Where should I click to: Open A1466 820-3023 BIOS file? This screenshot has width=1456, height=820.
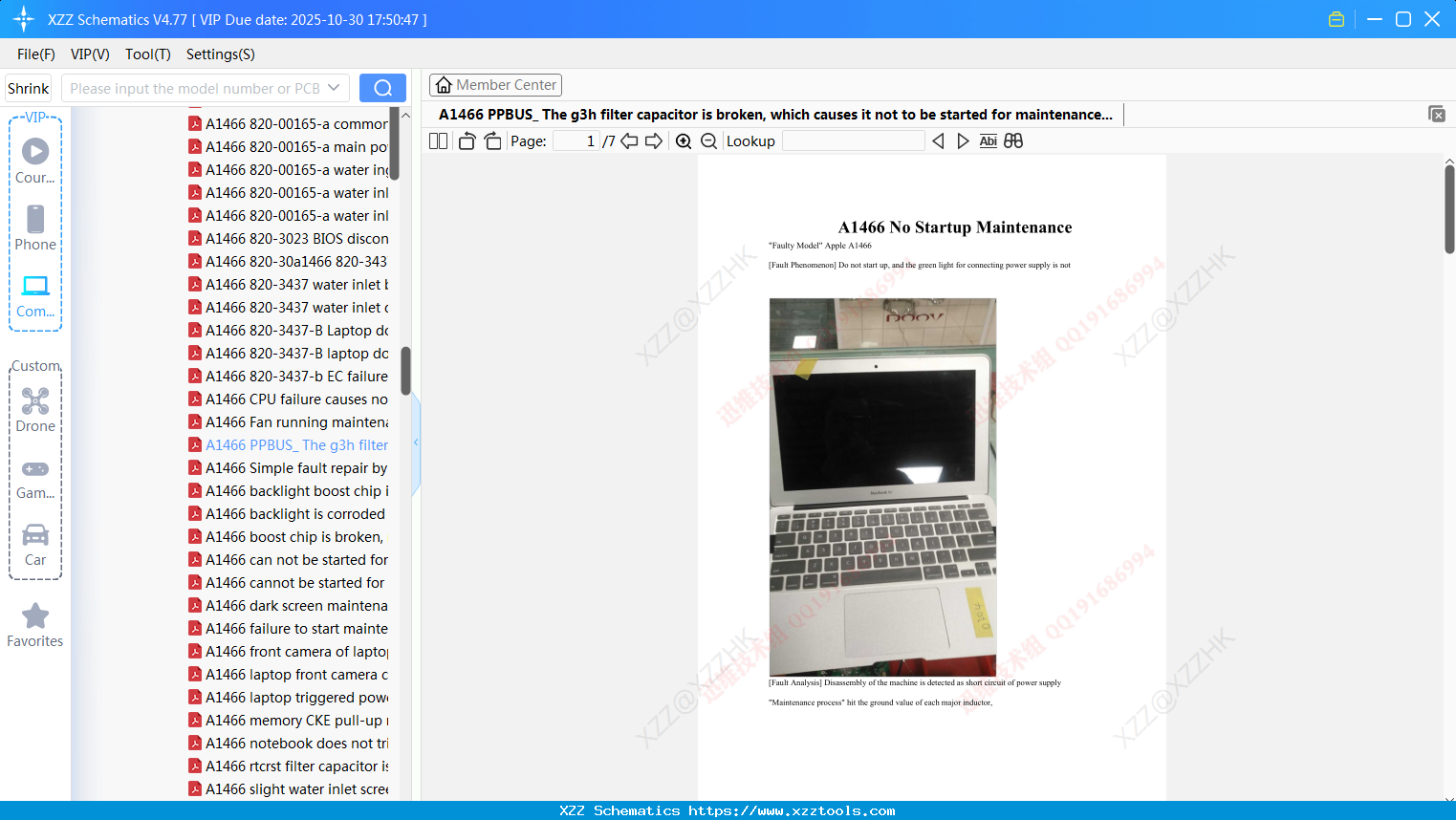pyautogui.click(x=289, y=239)
